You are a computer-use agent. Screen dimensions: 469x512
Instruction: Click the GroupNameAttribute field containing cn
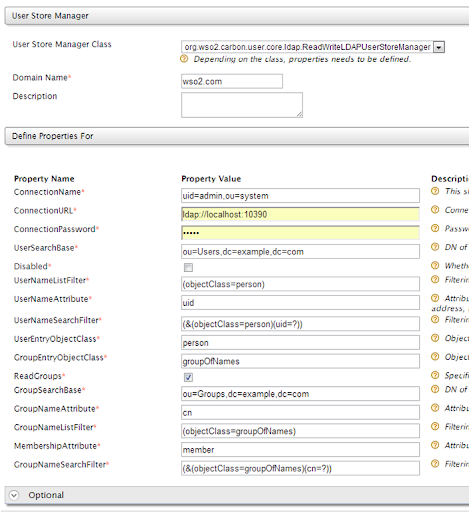pos(300,413)
